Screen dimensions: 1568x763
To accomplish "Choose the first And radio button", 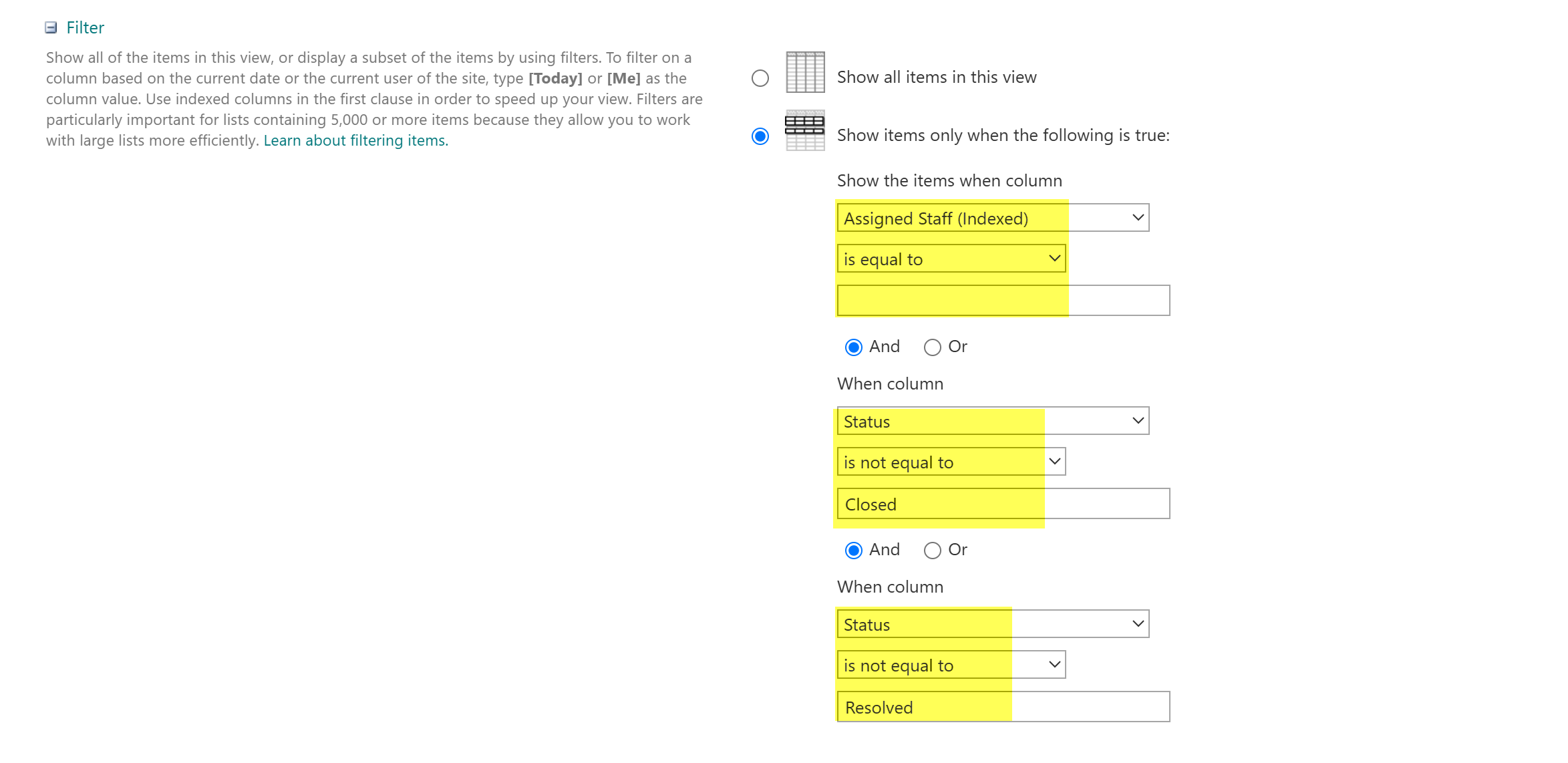I will 853,347.
